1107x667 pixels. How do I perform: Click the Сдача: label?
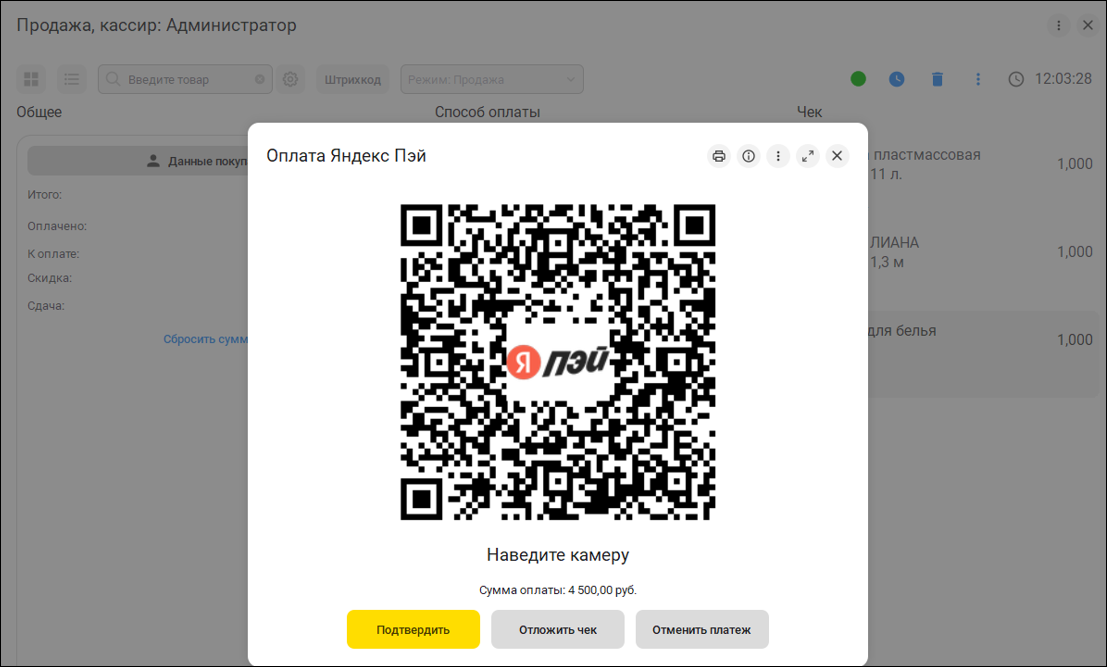46,306
